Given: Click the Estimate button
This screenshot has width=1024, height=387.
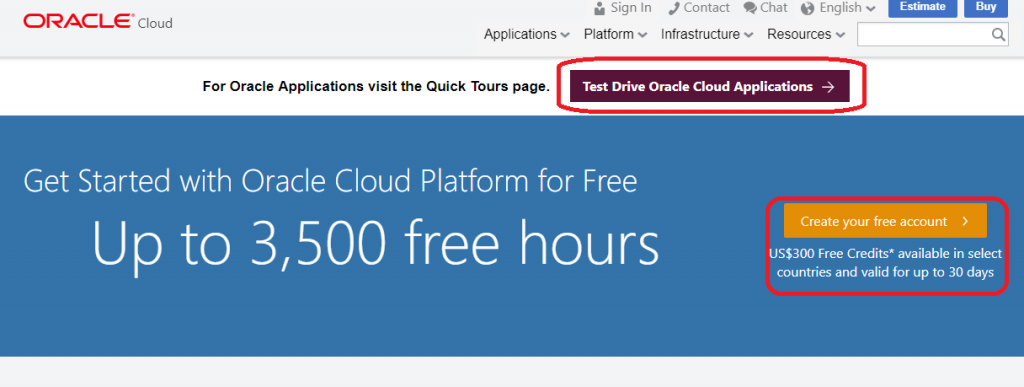Looking at the screenshot, I should tap(922, 7).
